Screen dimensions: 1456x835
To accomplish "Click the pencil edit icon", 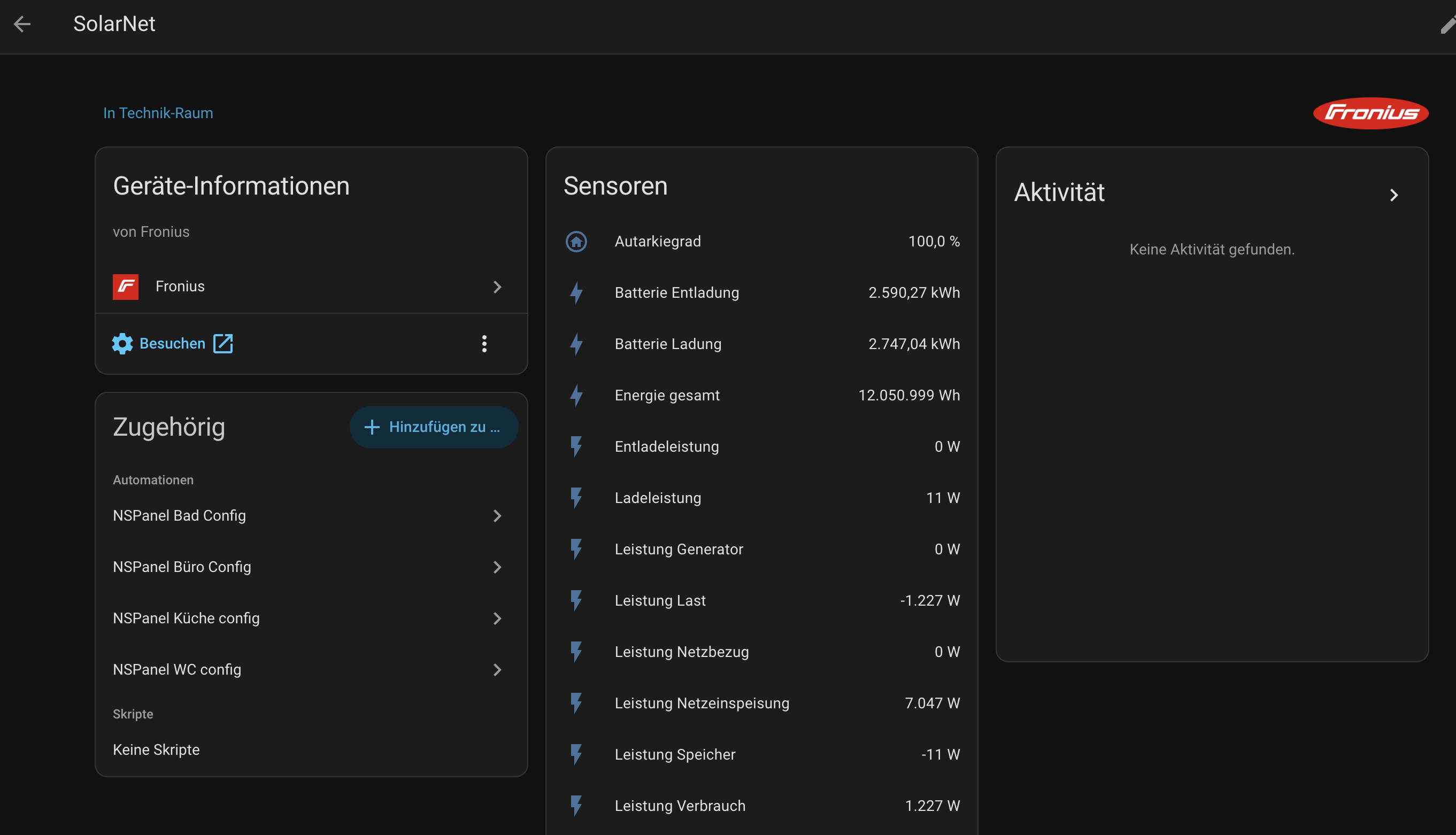I will (1447, 25).
